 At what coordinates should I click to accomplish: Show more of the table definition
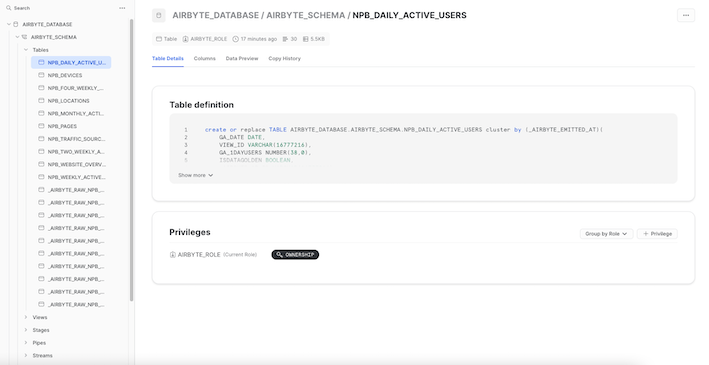coord(195,175)
